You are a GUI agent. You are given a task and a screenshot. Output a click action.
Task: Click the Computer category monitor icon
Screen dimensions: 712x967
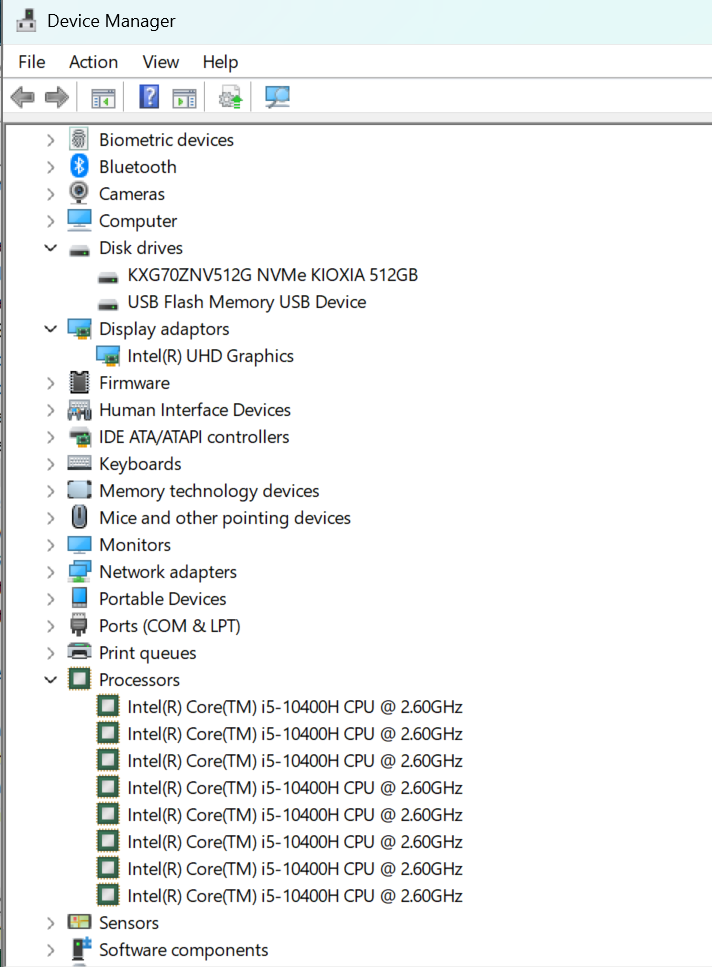[x=79, y=221]
